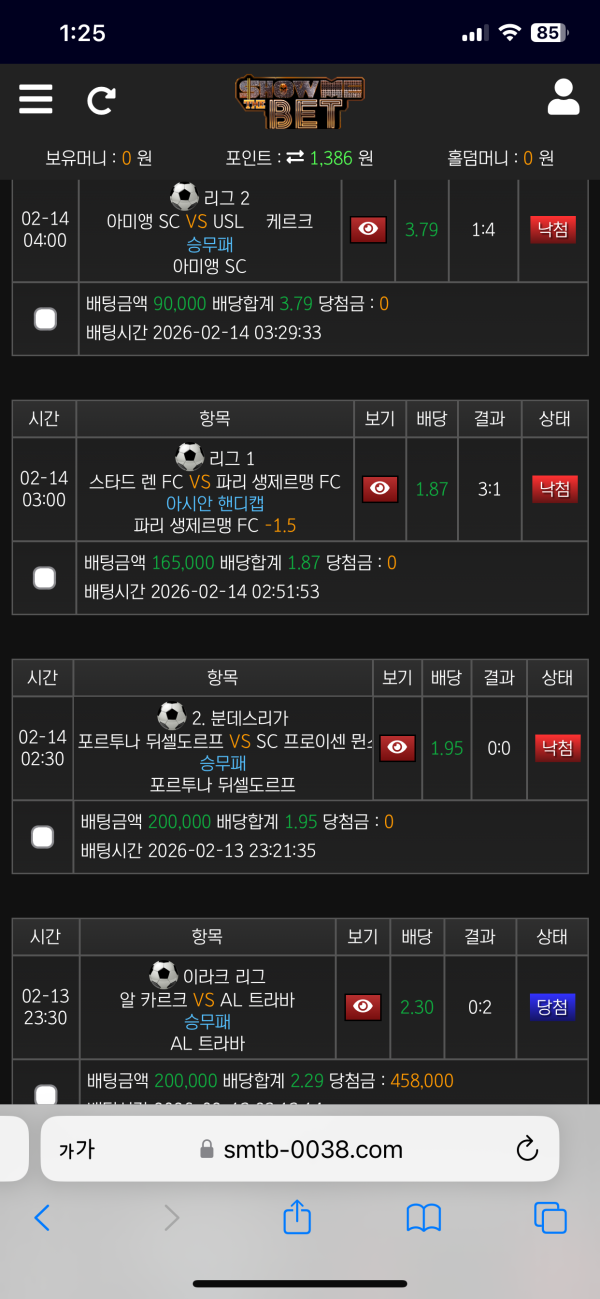Go back to the previous page
This screenshot has height=1299, width=600.
pyautogui.click(x=42, y=1217)
